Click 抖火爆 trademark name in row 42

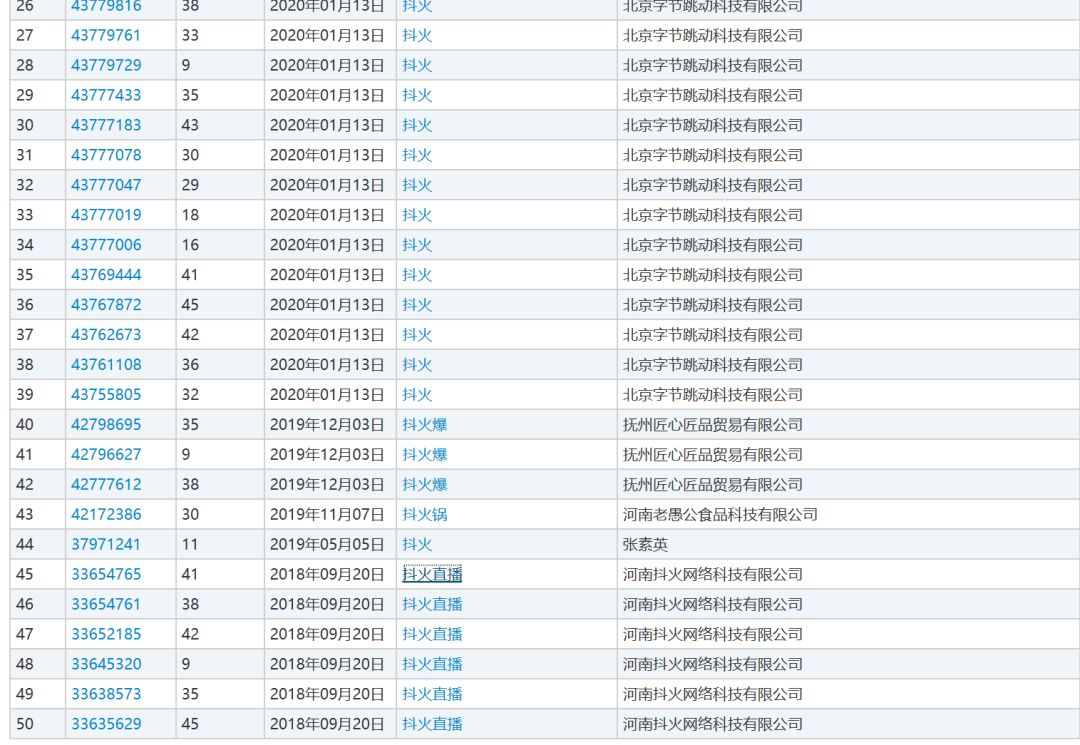[x=425, y=485]
